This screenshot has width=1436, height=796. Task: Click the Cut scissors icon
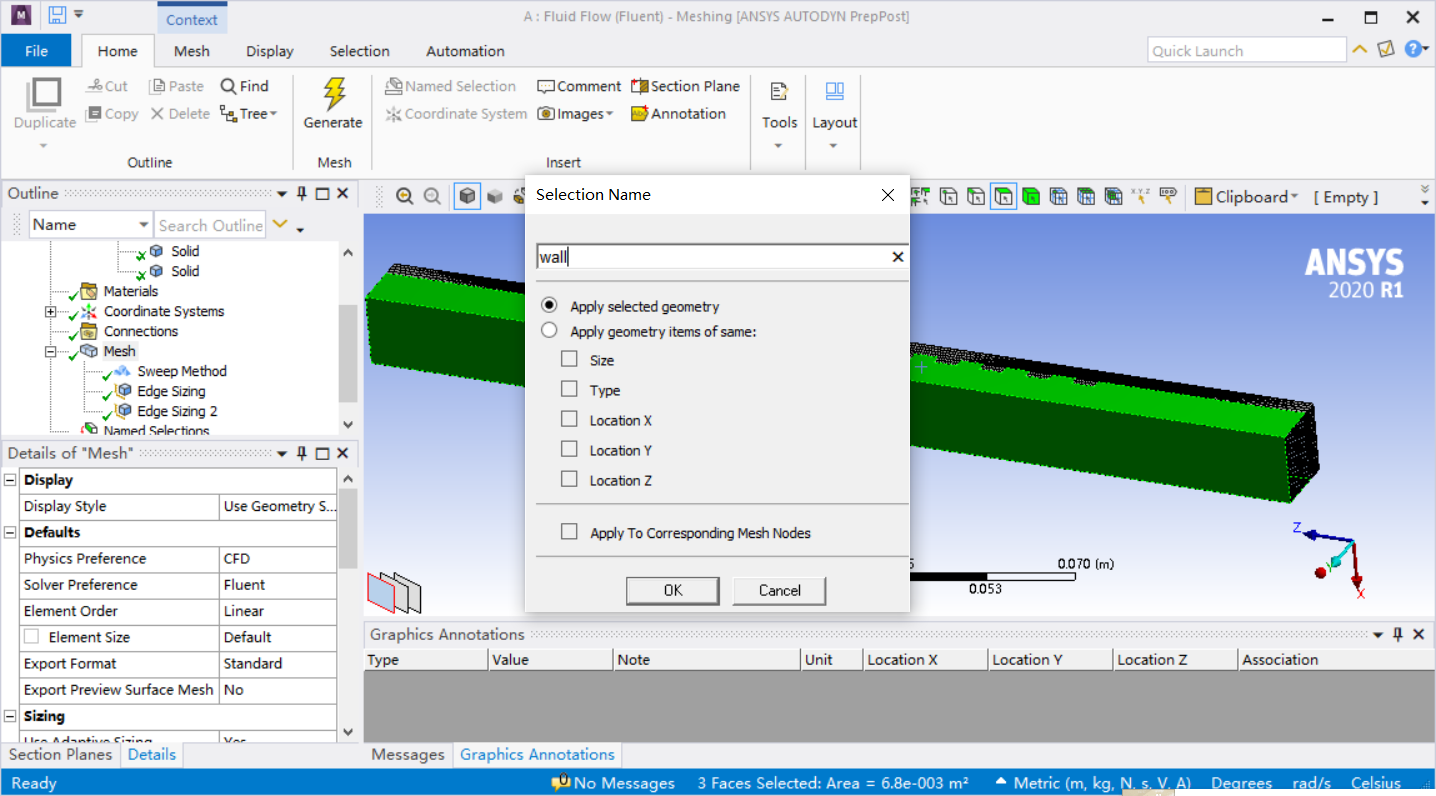(x=95, y=86)
